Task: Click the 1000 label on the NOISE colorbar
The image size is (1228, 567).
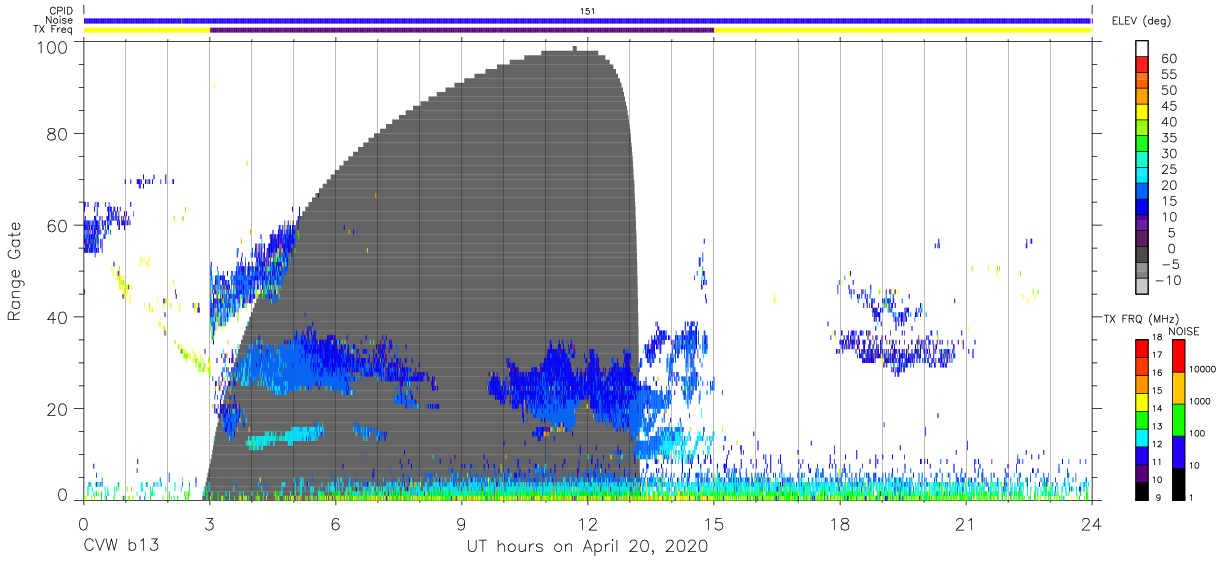Action: [1198, 402]
